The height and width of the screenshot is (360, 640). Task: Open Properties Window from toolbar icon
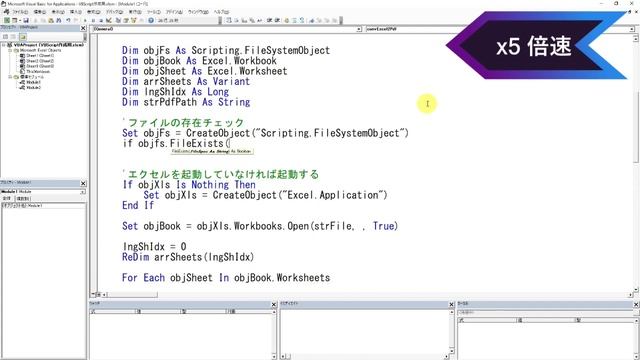pyautogui.click(x=126, y=20)
